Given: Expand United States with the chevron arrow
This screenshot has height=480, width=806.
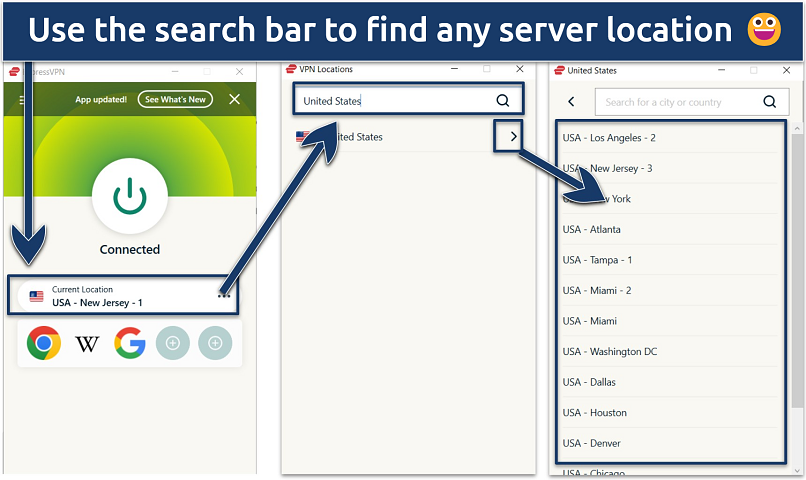Looking at the screenshot, I should tap(513, 136).
